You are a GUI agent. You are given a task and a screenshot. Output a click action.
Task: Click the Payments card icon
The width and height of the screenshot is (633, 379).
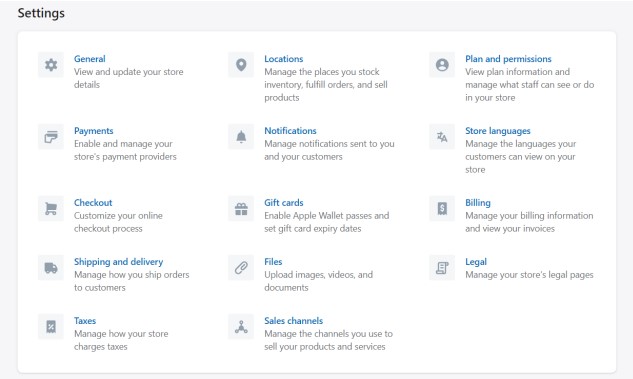[x=51, y=137]
